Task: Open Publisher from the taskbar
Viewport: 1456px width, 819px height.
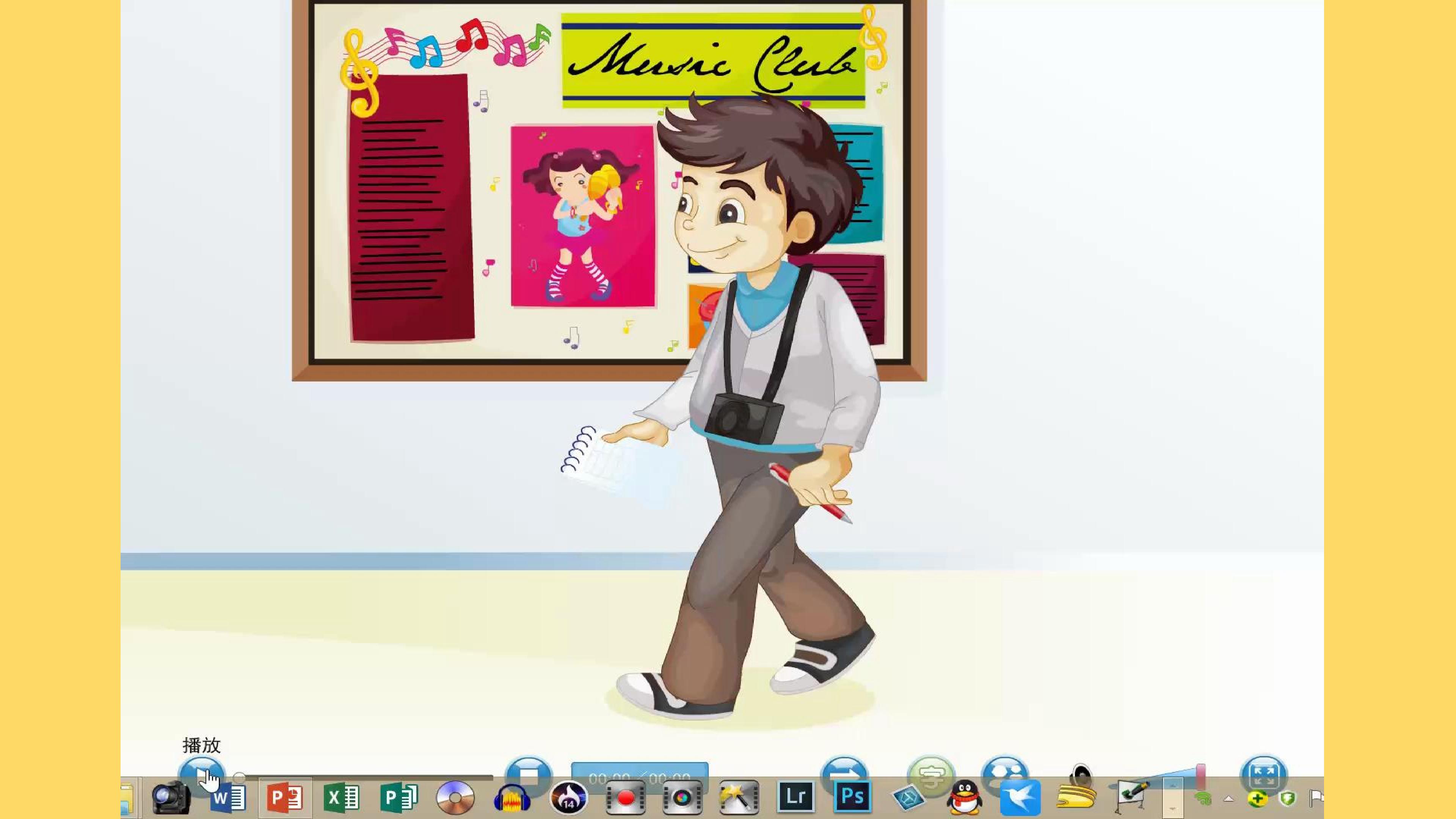Action: pyautogui.click(x=399, y=797)
